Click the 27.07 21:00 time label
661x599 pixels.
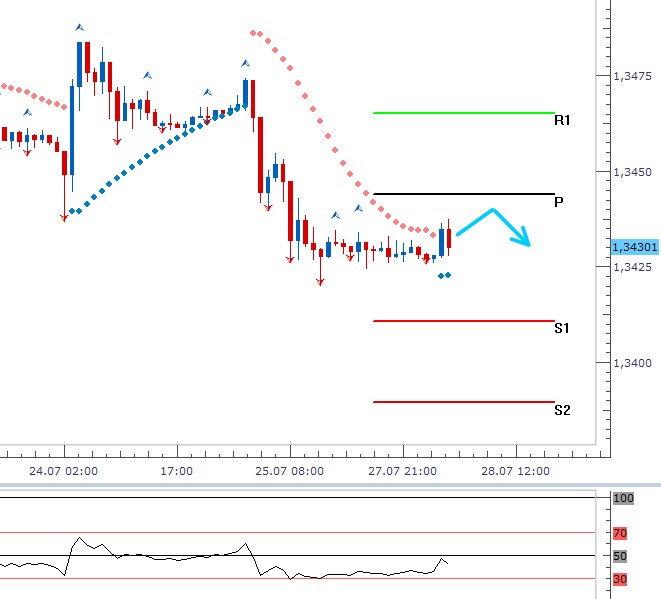[402, 471]
